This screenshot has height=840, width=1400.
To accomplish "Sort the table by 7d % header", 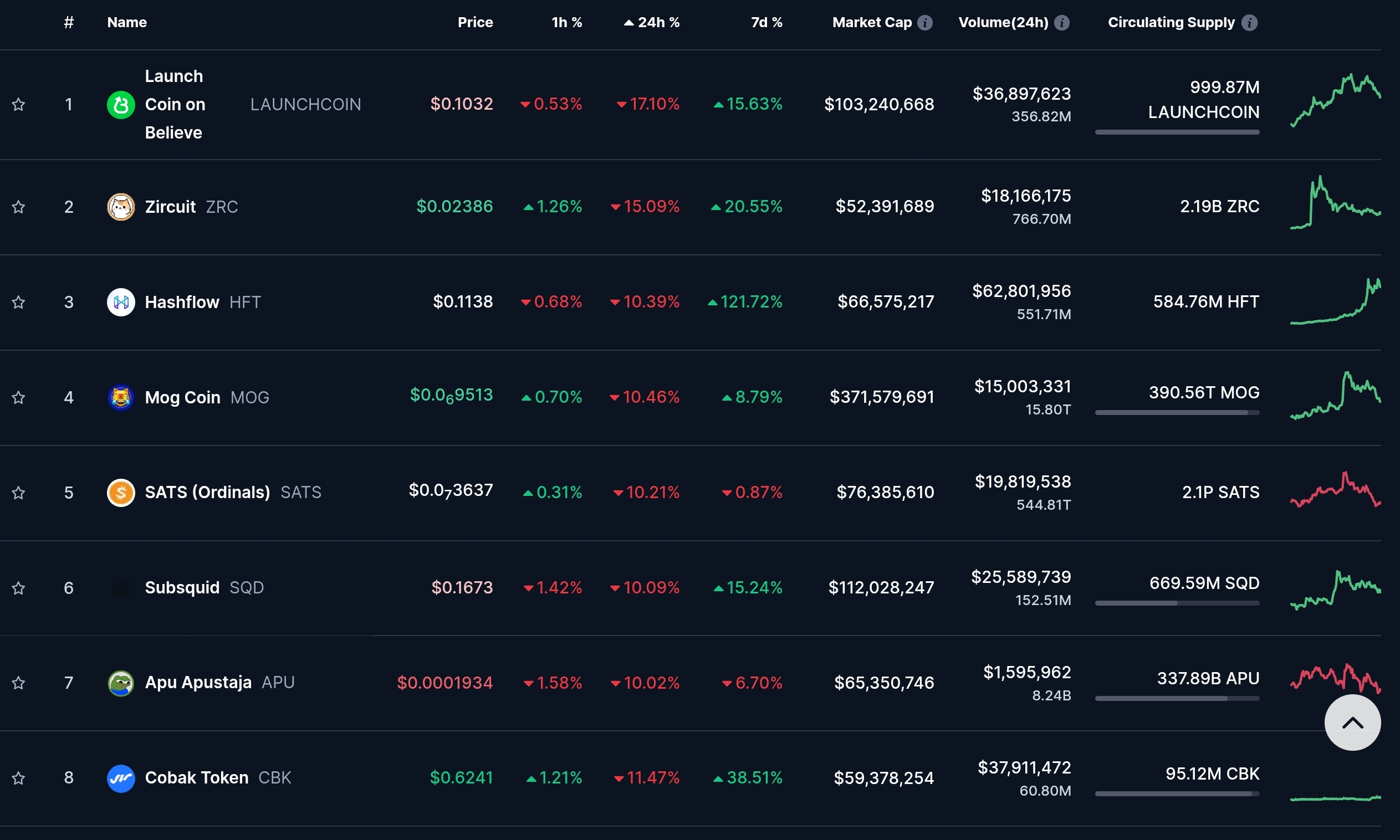I will tap(766, 23).
